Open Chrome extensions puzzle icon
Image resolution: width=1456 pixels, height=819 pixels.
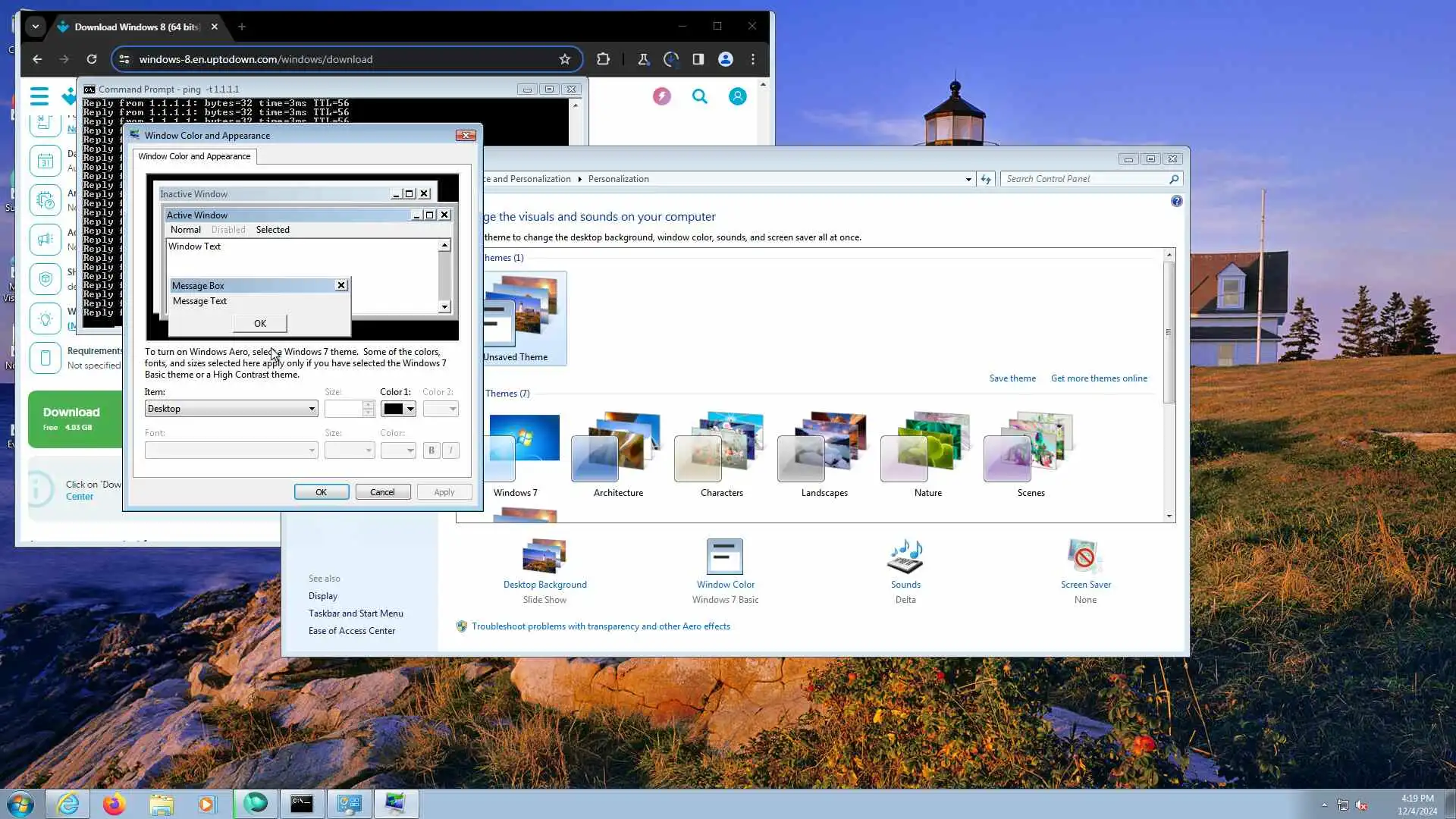[603, 59]
